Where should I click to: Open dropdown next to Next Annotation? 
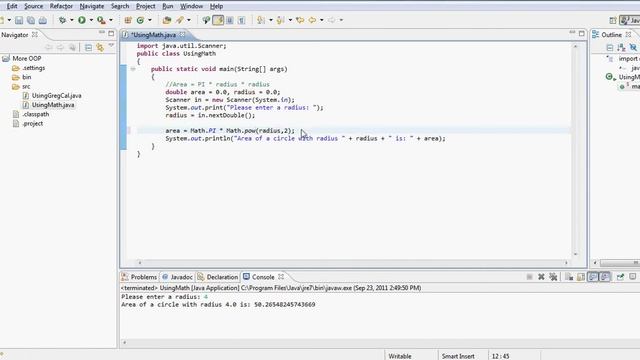[270, 20]
